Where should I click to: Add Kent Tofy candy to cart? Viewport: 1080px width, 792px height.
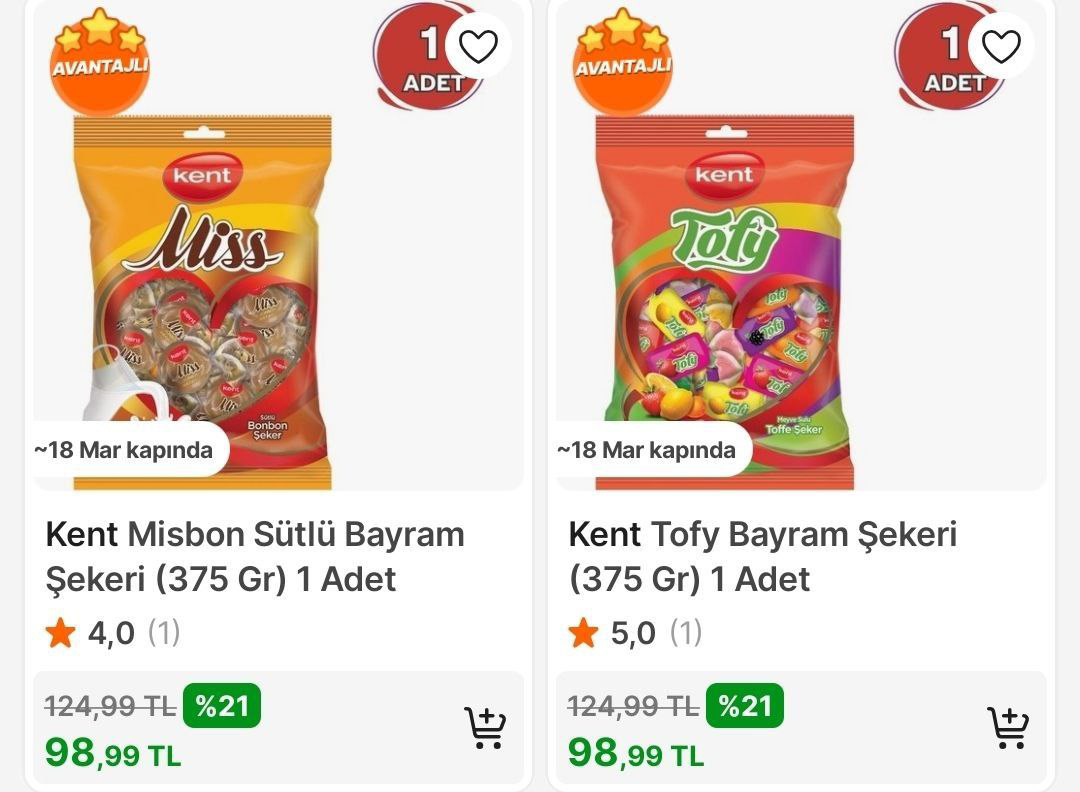pos(1008,728)
